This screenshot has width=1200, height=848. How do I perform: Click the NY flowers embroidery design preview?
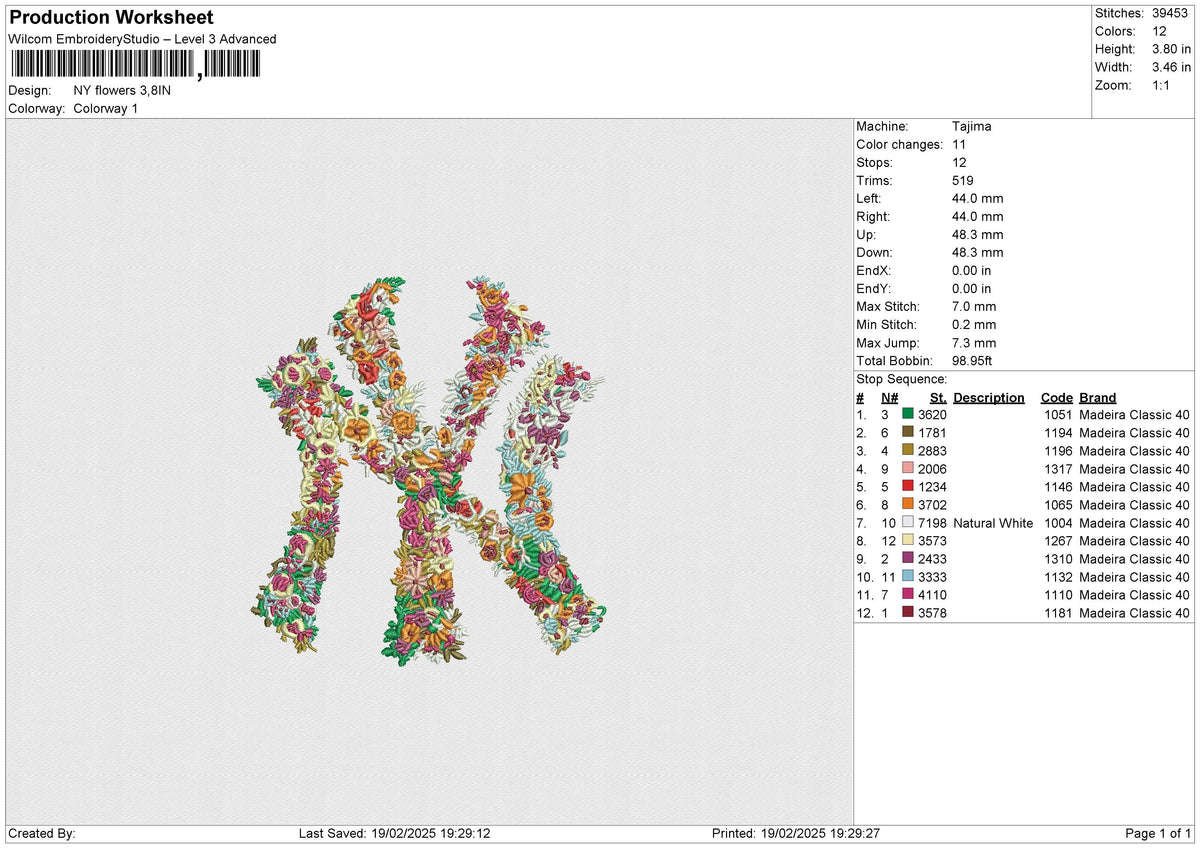[429, 470]
